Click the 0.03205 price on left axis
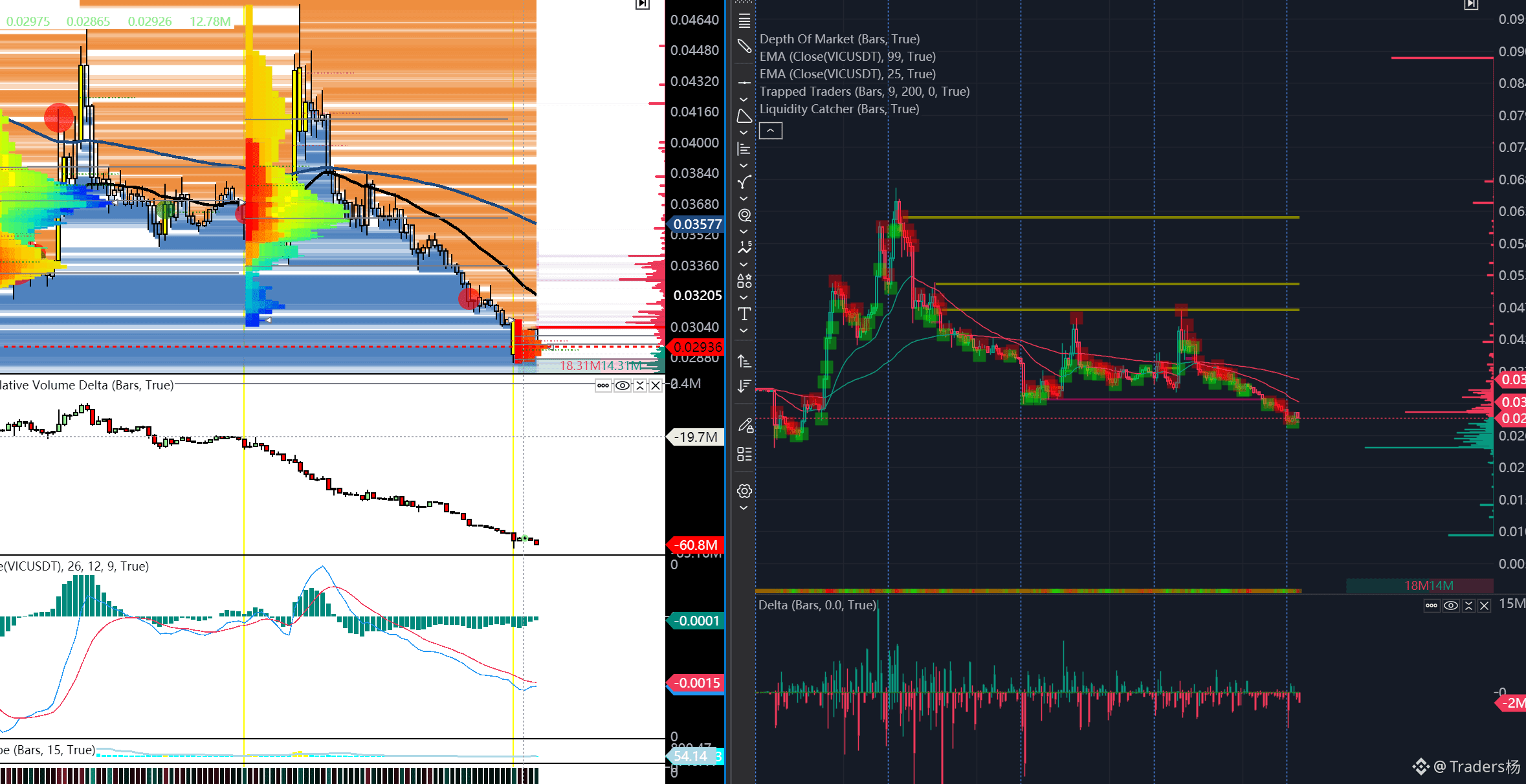 [697, 295]
